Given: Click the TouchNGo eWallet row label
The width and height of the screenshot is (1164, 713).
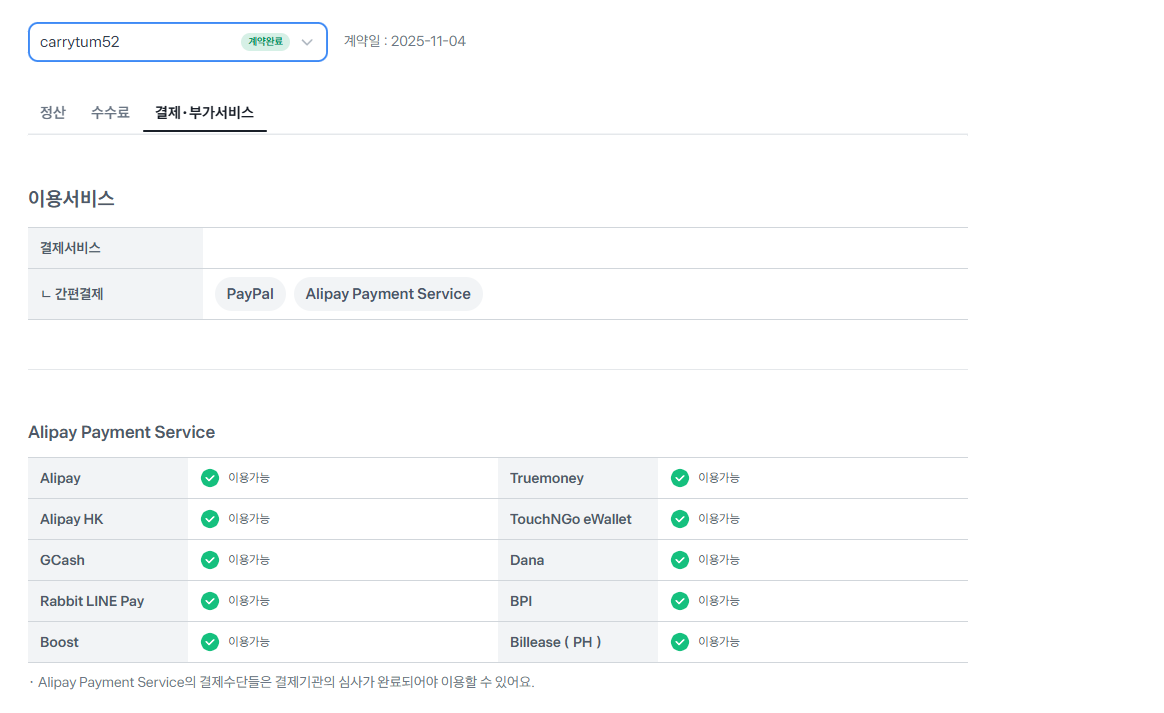Looking at the screenshot, I should click(x=570, y=519).
